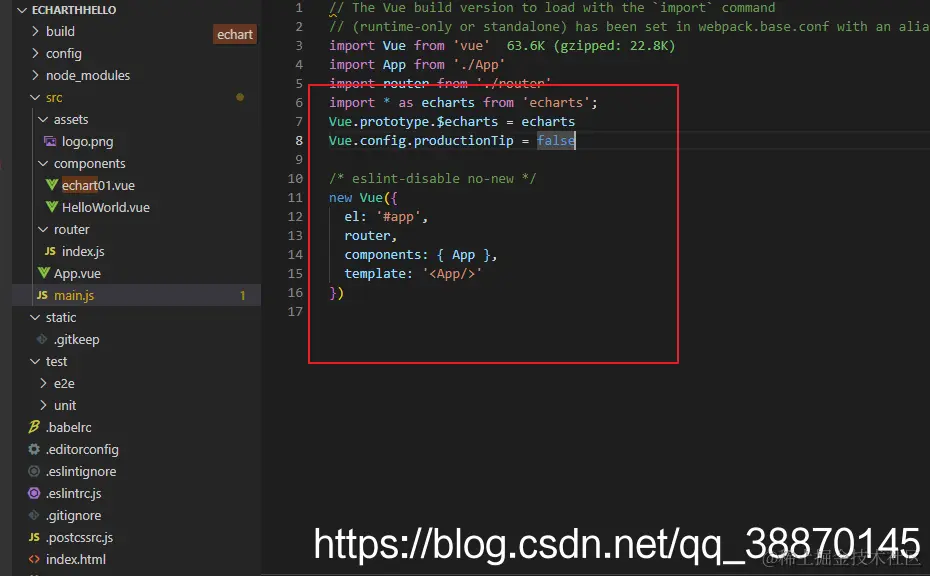Click the image icon beside logo.png

[x=50, y=141]
